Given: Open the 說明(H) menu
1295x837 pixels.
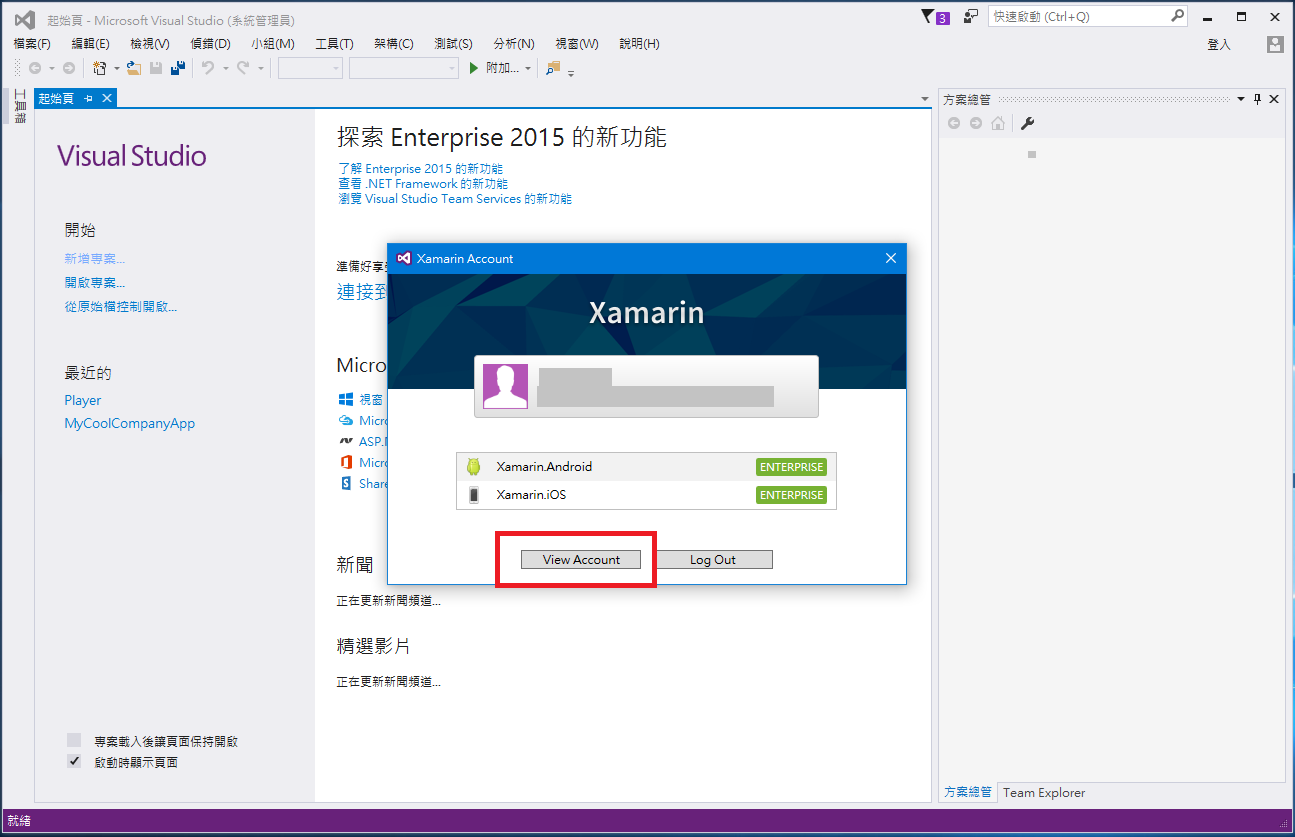Looking at the screenshot, I should 639,44.
